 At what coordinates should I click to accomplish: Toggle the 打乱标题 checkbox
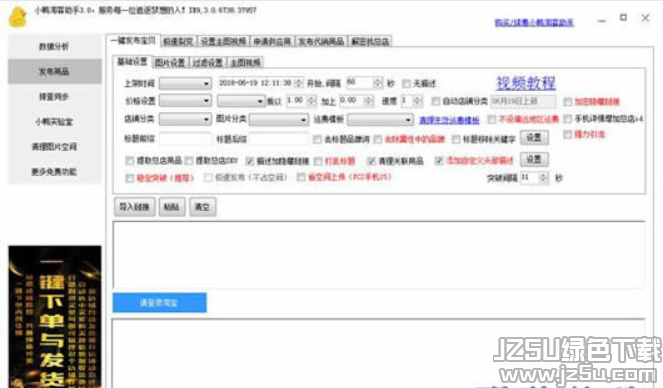pyautogui.click(x=318, y=161)
